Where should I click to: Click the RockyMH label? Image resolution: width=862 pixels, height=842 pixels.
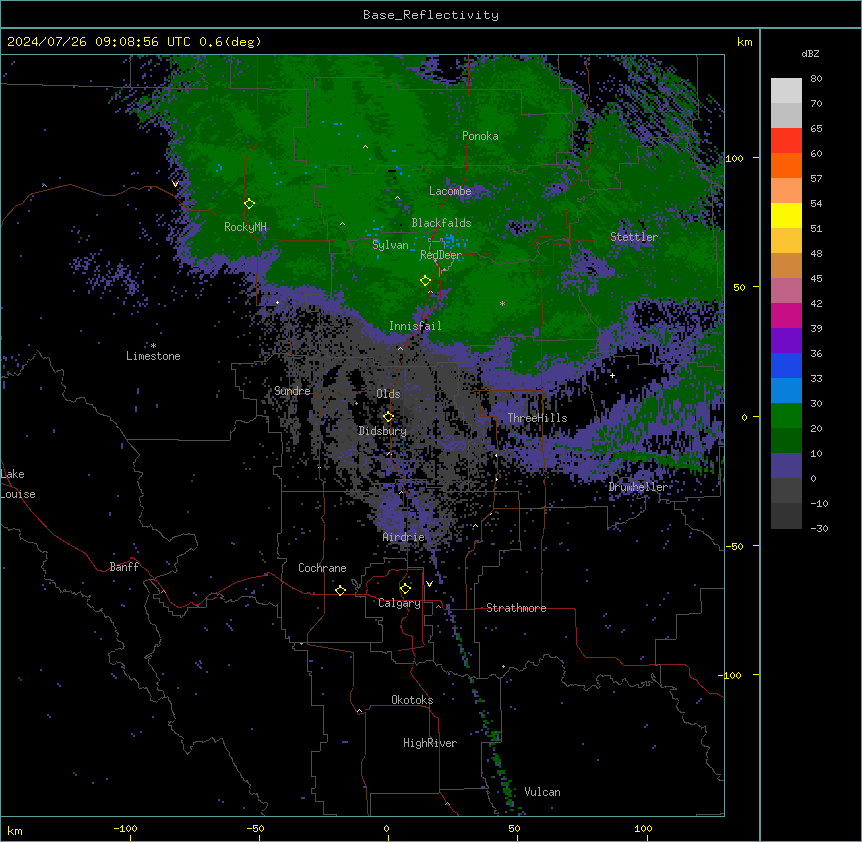[x=245, y=227]
